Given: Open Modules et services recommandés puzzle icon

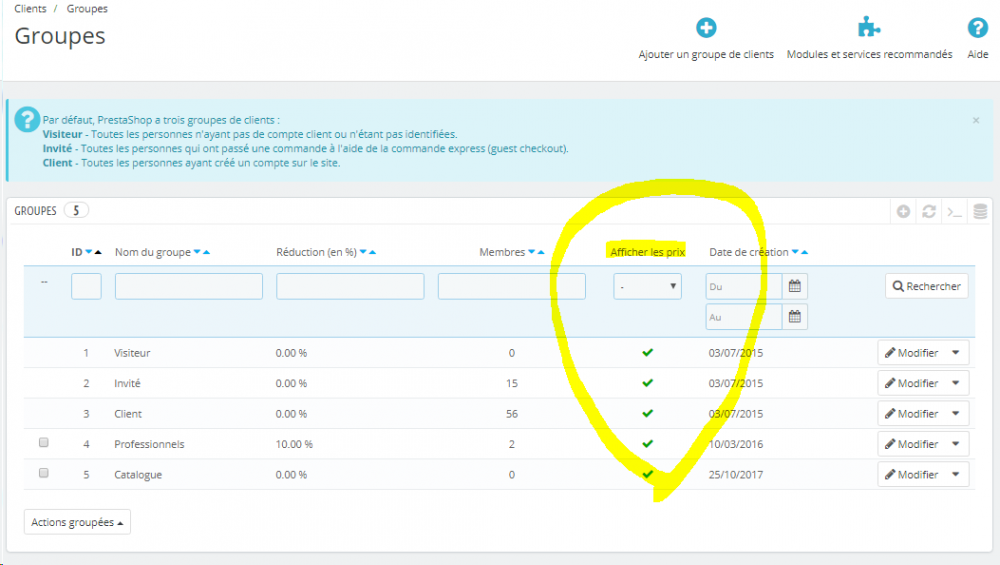Looking at the screenshot, I should tap(869, 28).
